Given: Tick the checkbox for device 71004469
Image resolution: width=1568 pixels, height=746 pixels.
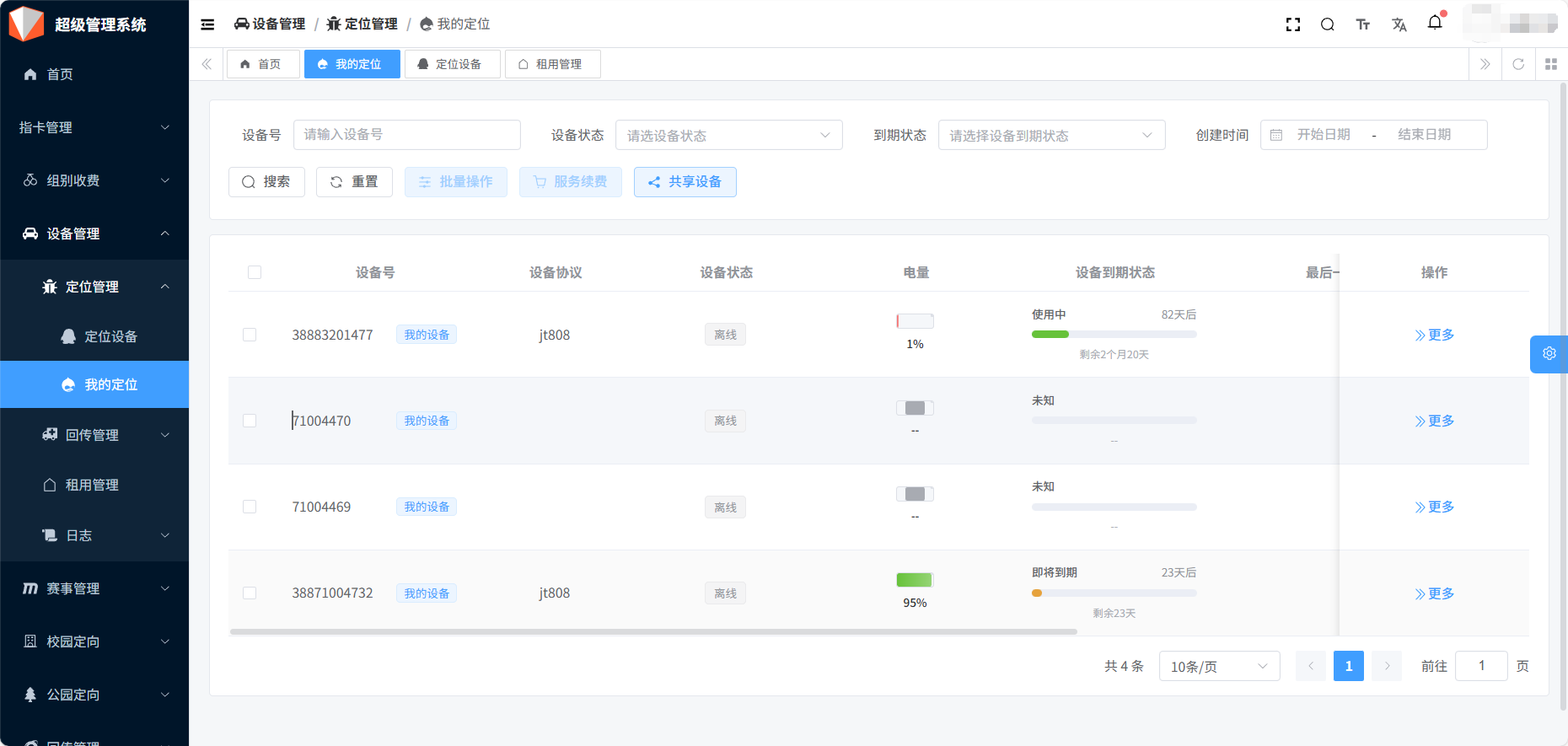Looking at the screenshot, I should (250, 507).
